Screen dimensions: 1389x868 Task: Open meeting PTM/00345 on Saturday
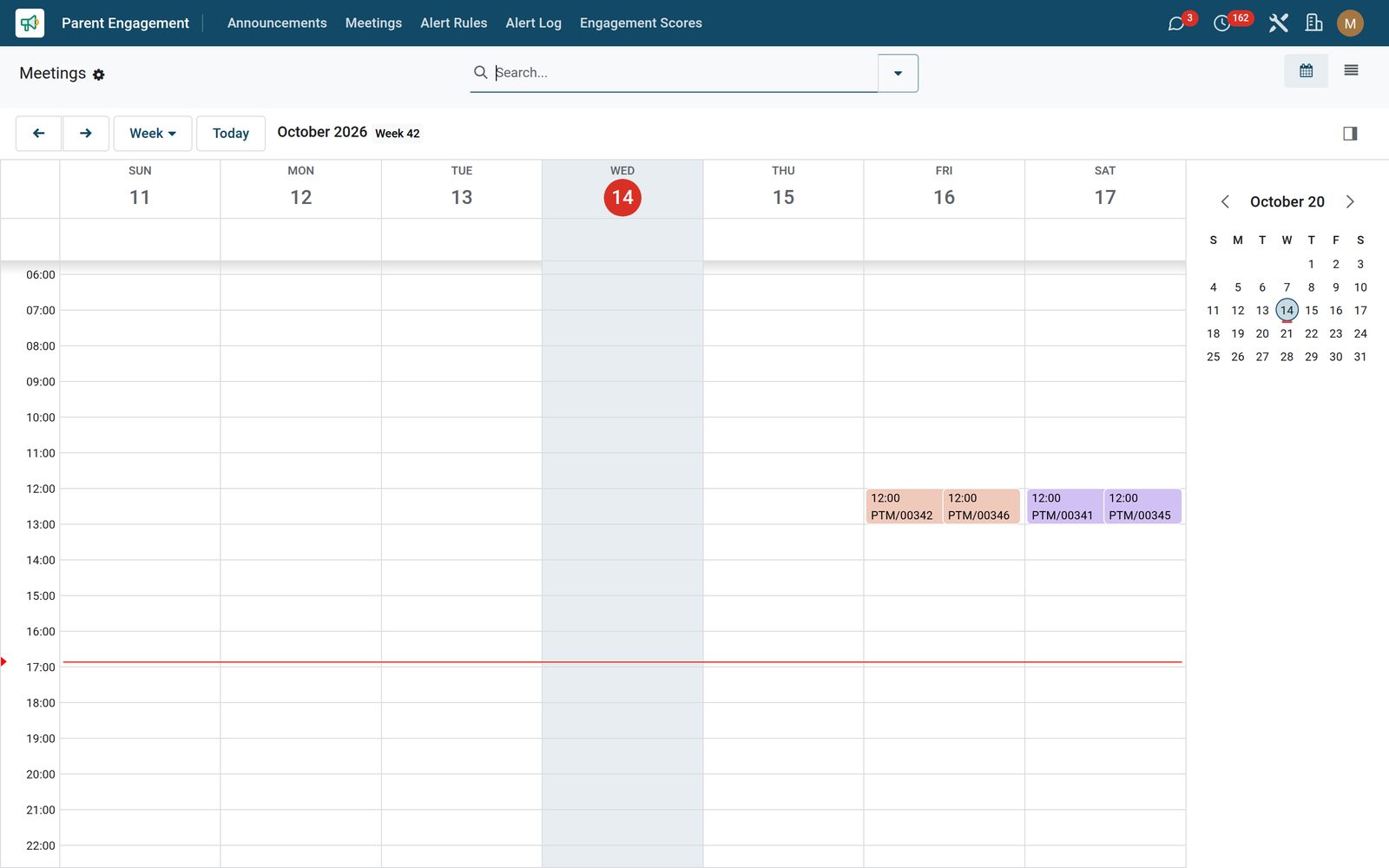tap(1142, 507)
